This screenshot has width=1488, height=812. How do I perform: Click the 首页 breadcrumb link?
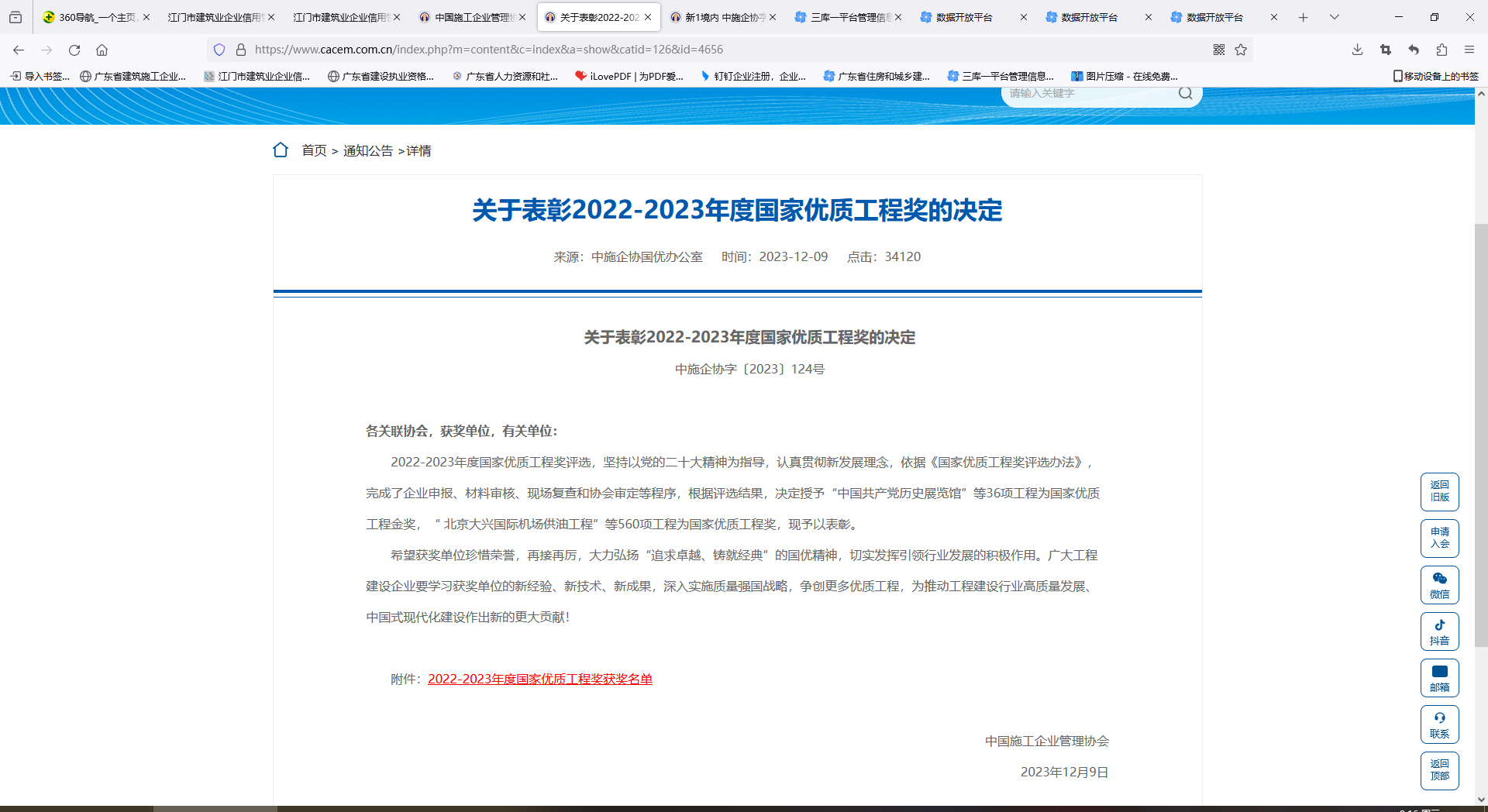314,150
